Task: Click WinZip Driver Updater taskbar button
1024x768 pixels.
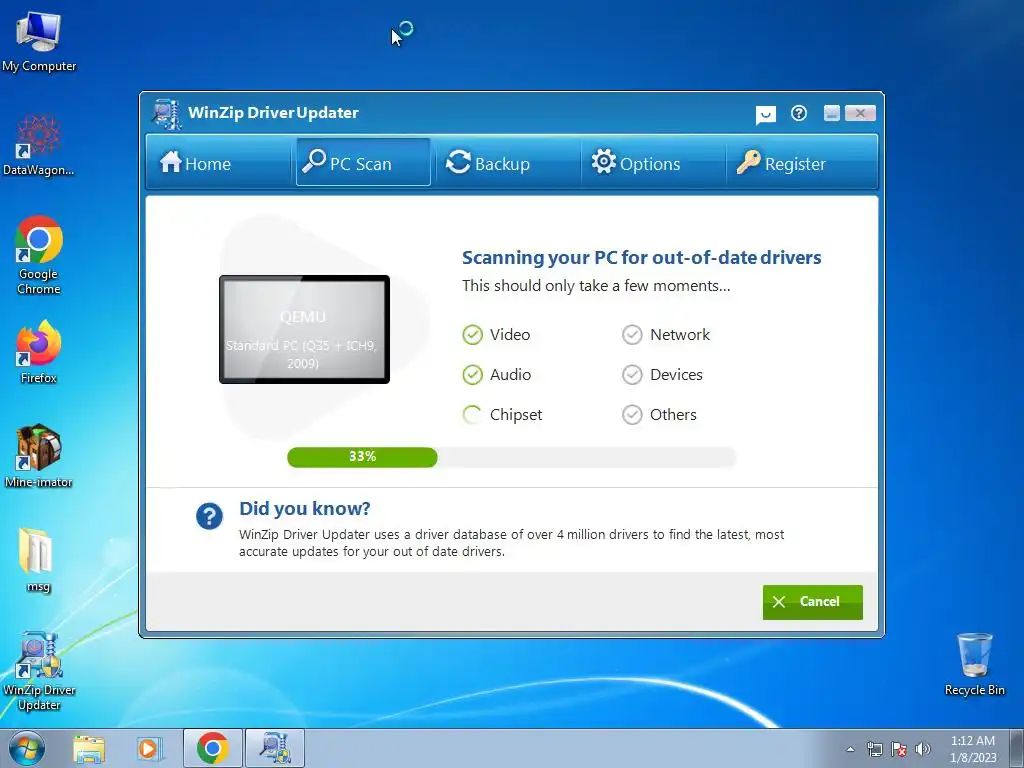Action: pyautogui.click(x=275, y=748)
